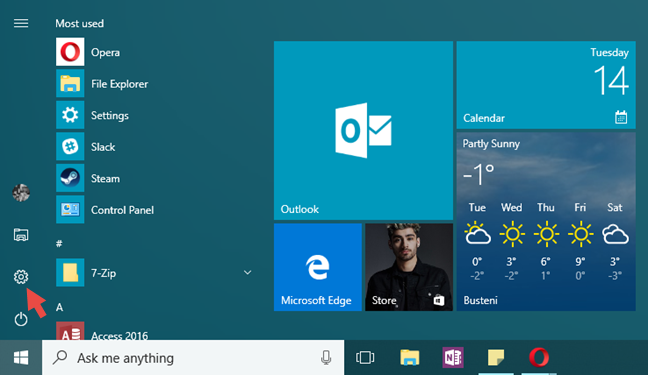Viewport: 648px width, 375px height.
Task: Open Settings app in Most used list
Action: [x=154, y=115]
